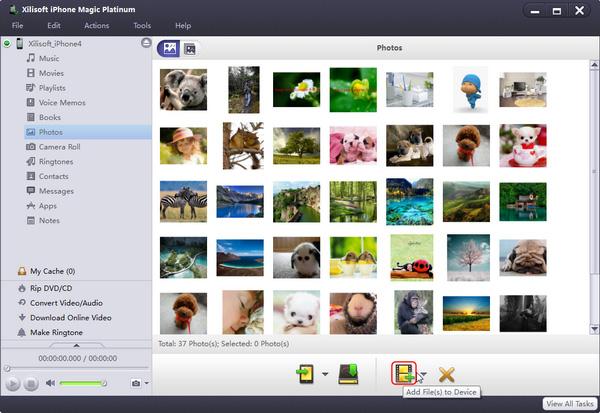
Task: Select the koala photo thumbnail
Action: [184, 88]
